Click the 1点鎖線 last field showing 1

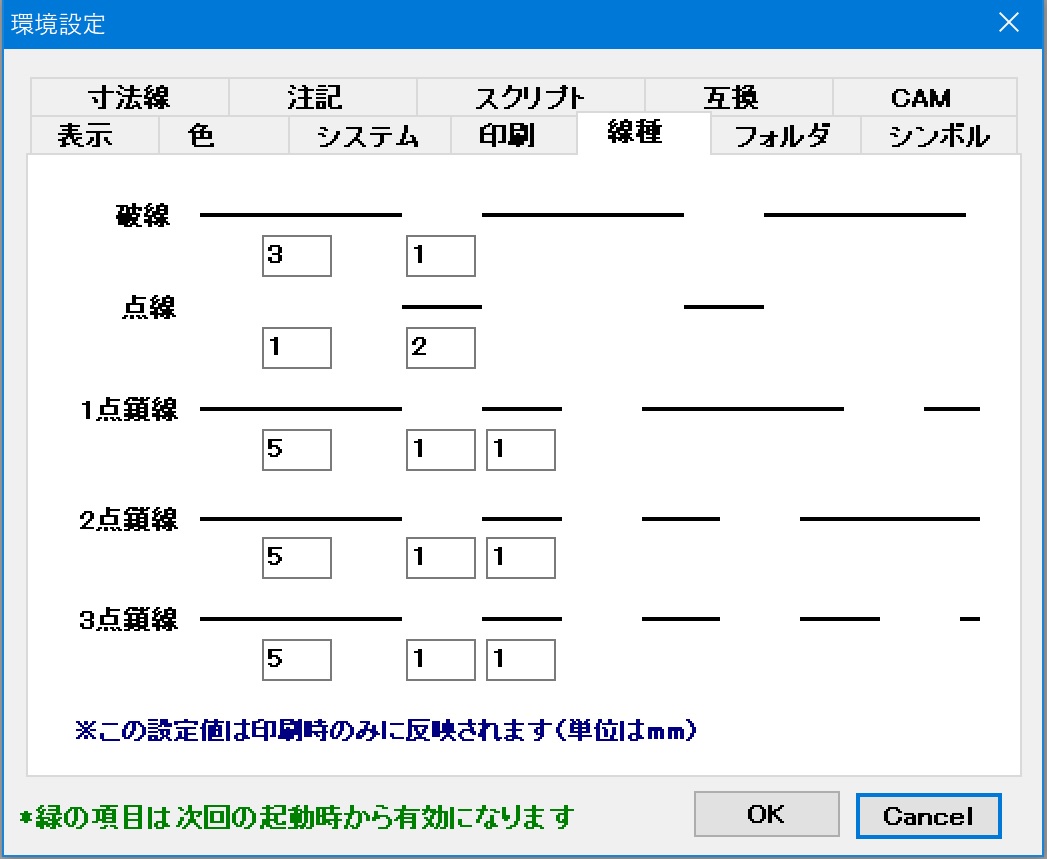[x=521, y=450]
